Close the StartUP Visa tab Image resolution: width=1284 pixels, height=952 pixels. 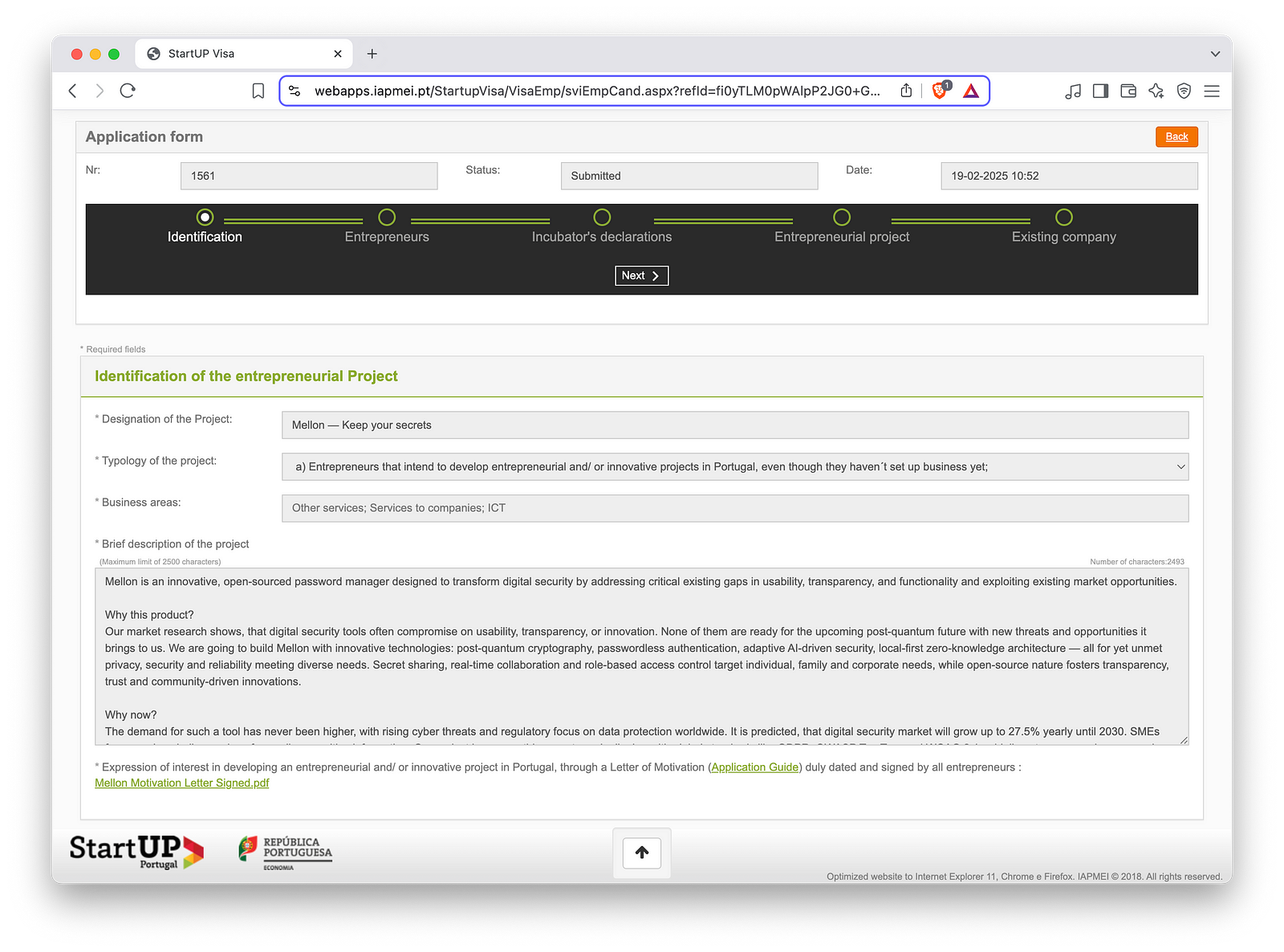pyautogui.click(x=338, y=54)
